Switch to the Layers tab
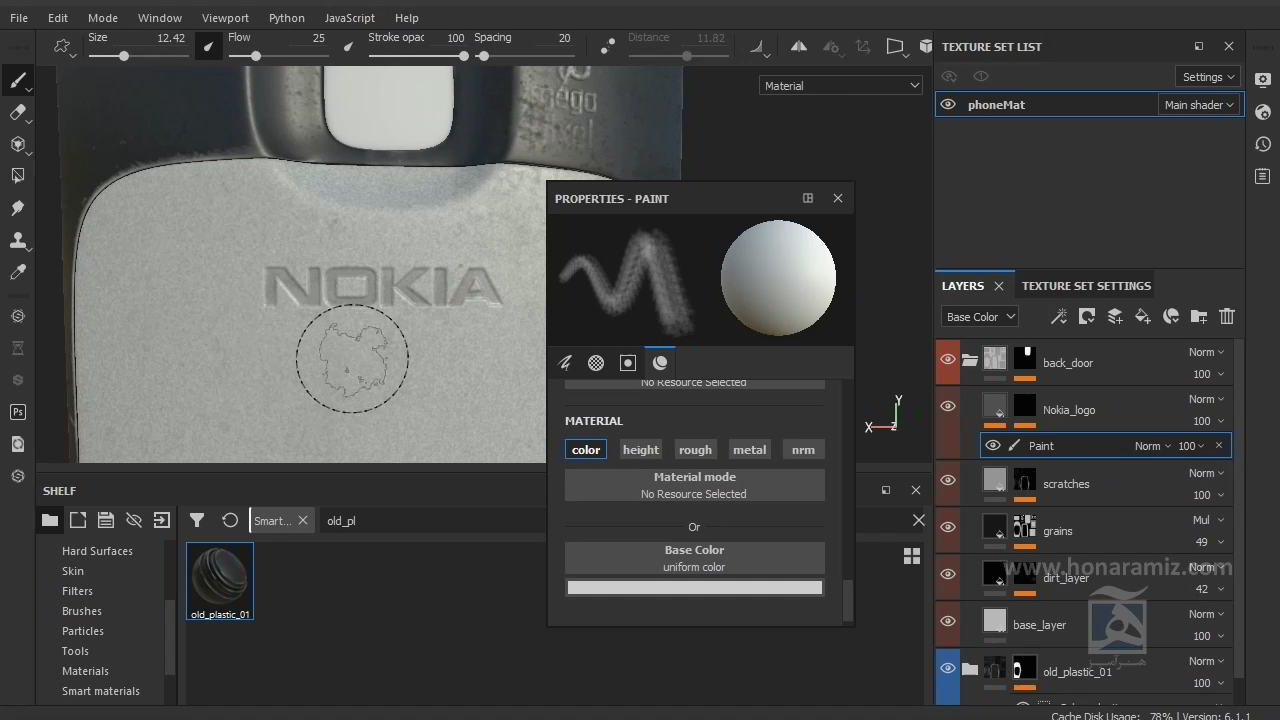The image size is (1280, 720). [963, 286]
